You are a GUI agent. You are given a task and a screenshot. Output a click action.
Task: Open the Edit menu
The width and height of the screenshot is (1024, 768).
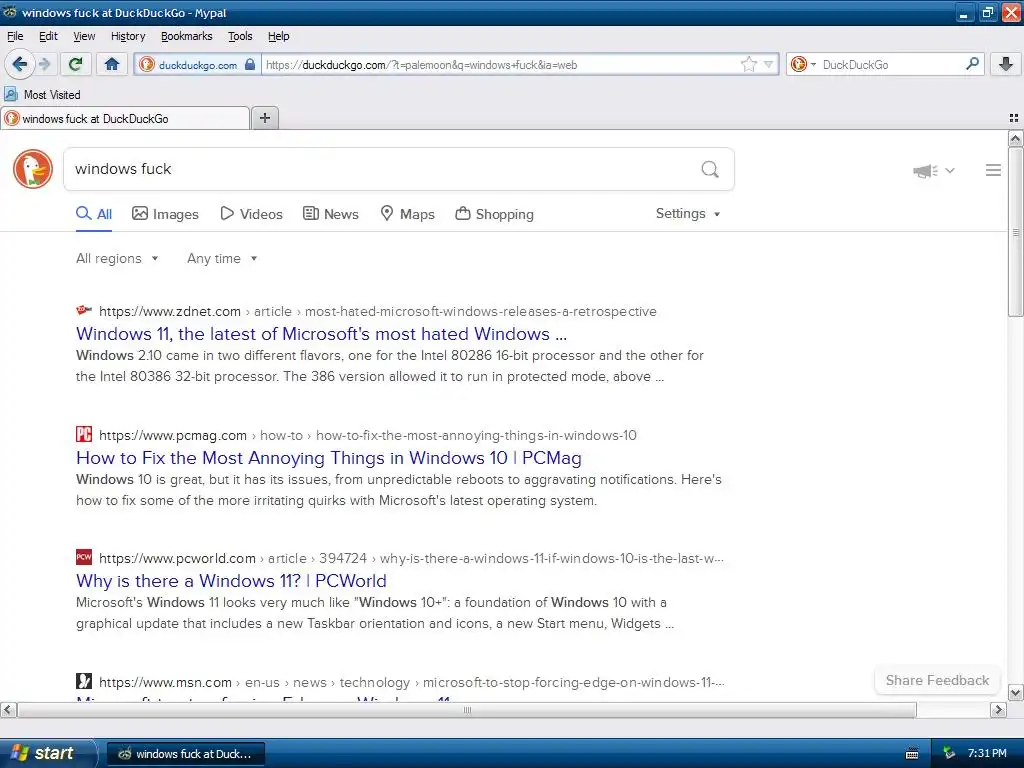(48, 36)
